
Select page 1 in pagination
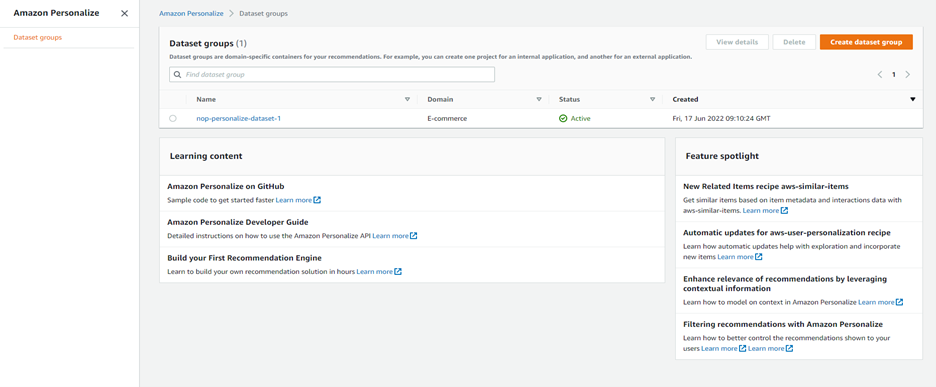894,75
